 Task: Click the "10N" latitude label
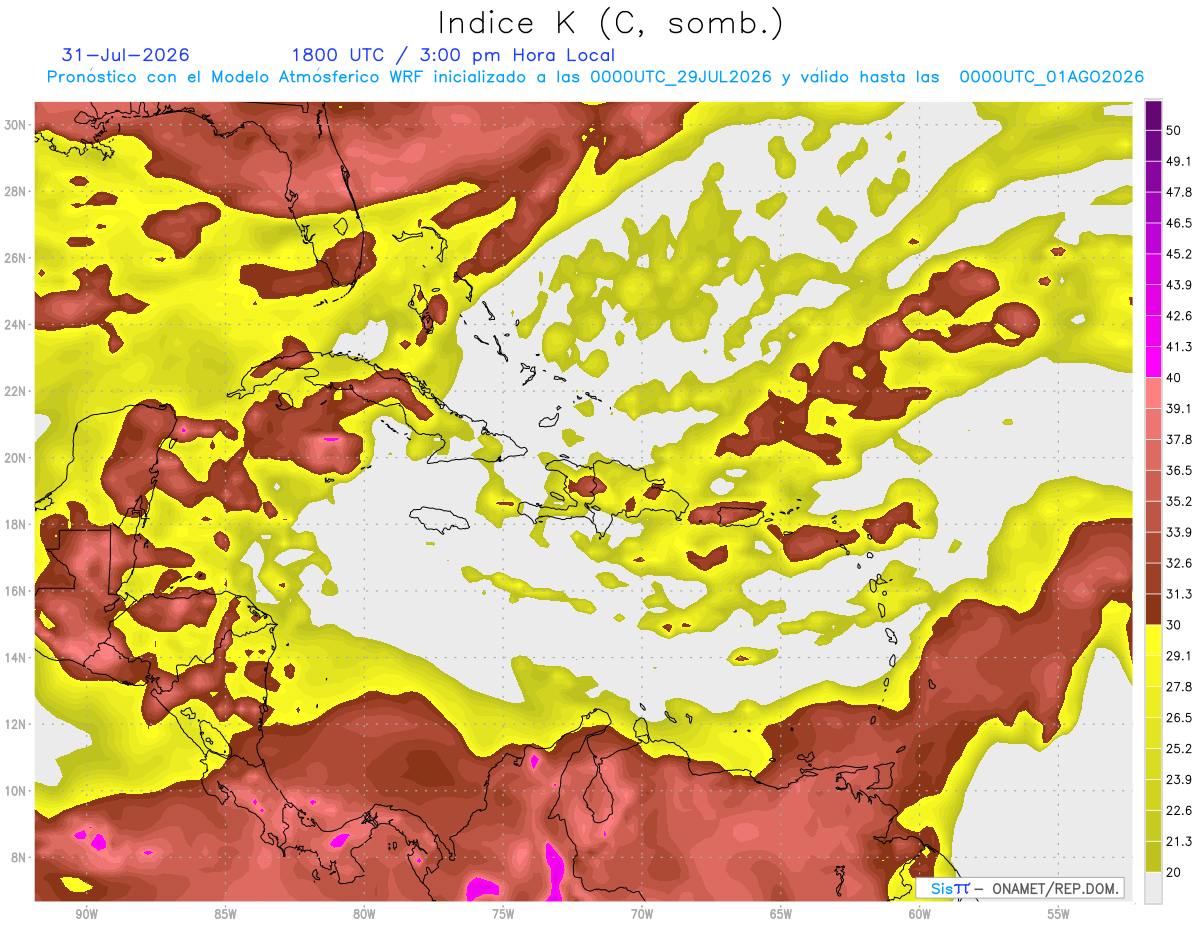tap(15, 790)
